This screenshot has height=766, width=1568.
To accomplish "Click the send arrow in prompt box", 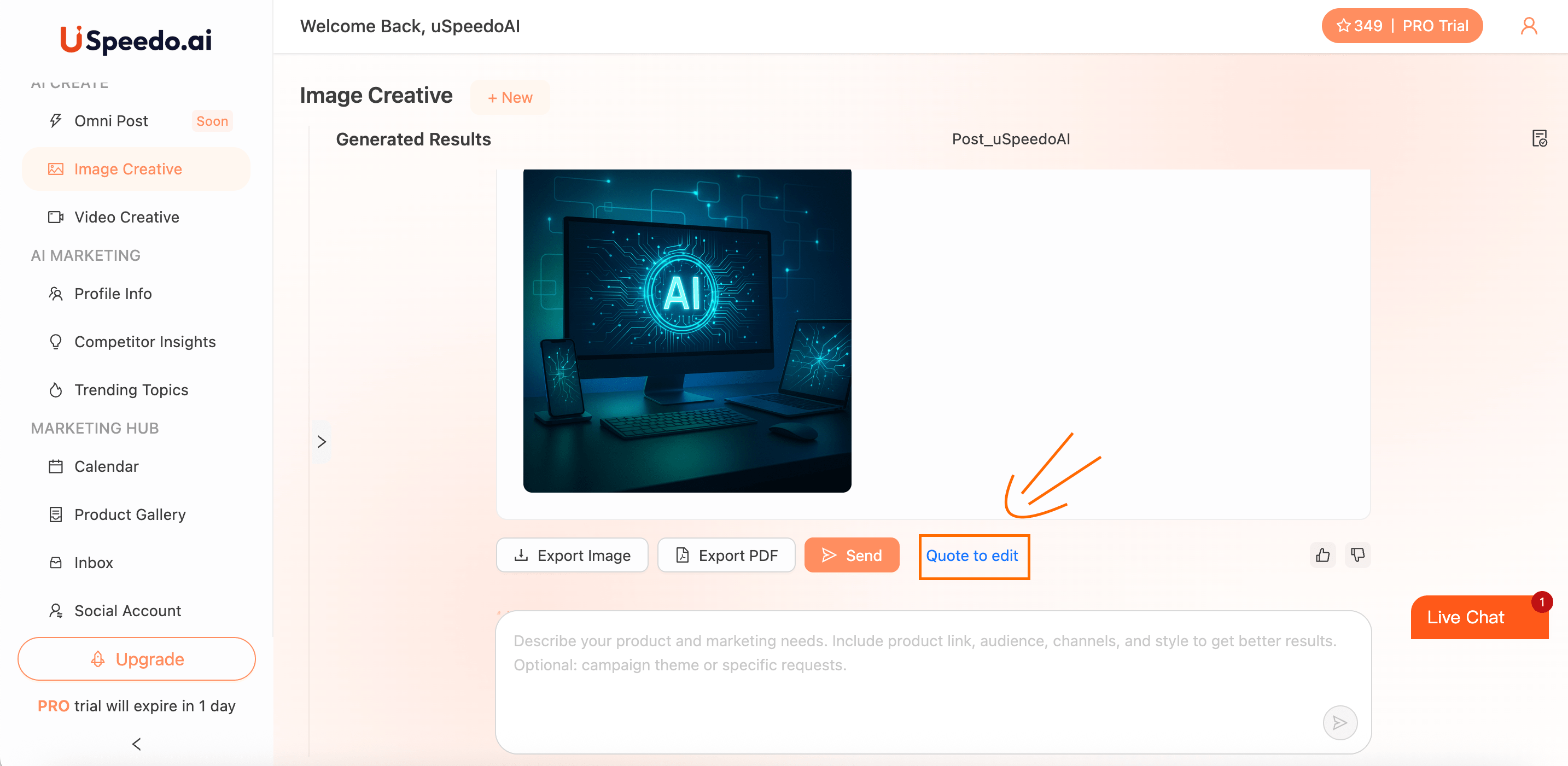I will point(1340,722).
